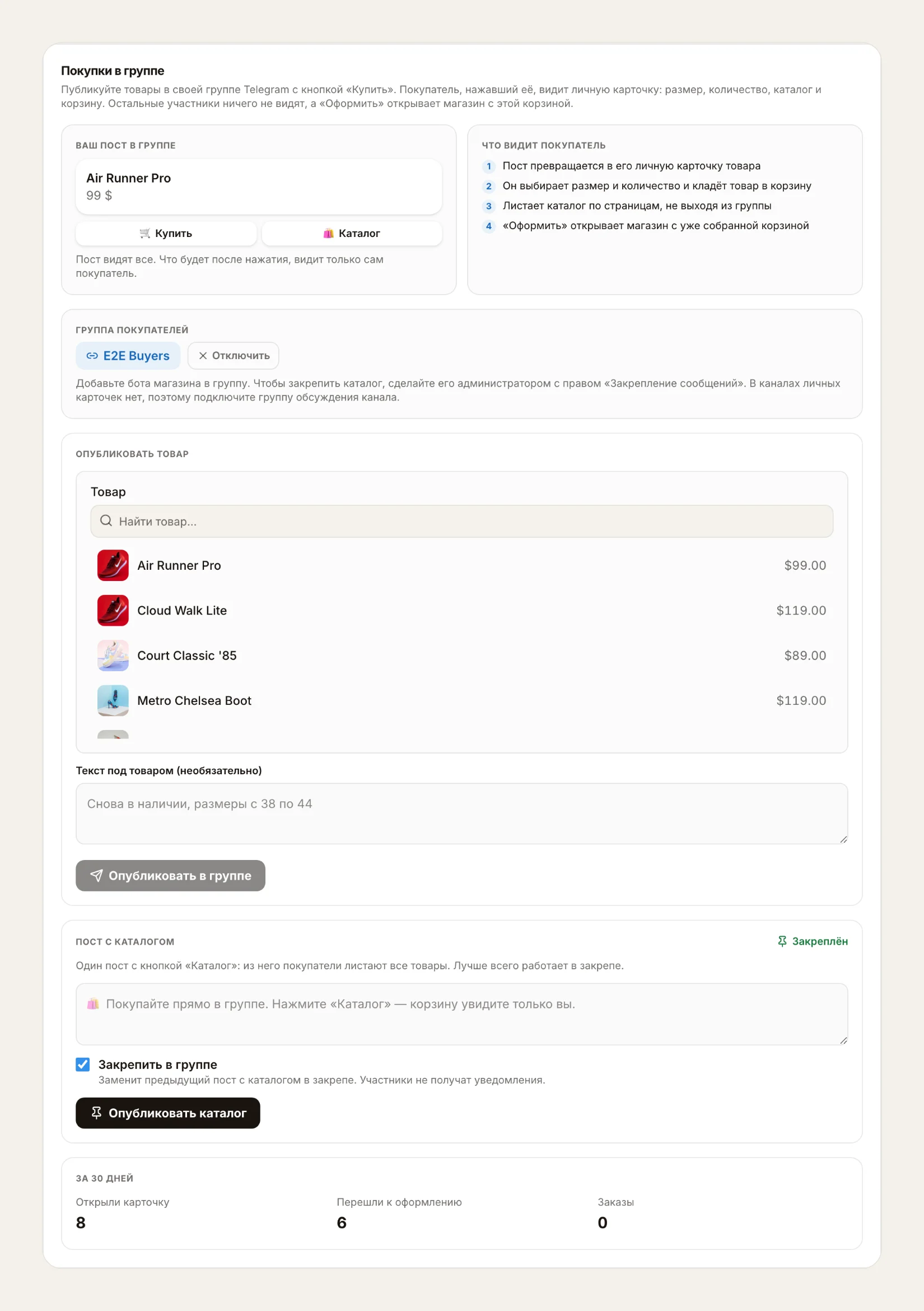The width and height of the screenshot is (924, 1311).
Task: Click the link icon beside E2E Buyers
Action: click(92, 356)
